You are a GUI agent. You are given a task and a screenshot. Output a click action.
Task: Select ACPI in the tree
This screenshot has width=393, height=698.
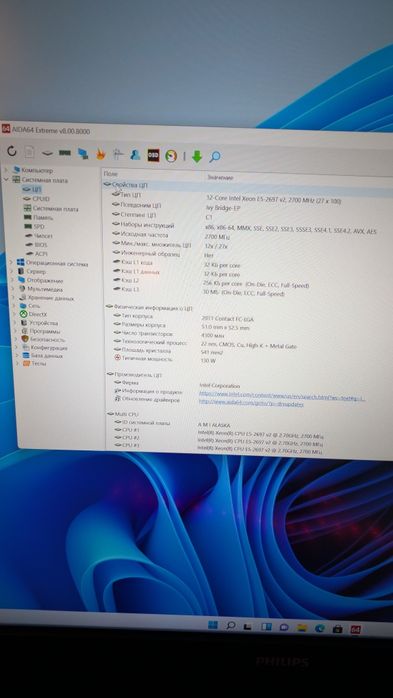(36, 253)
